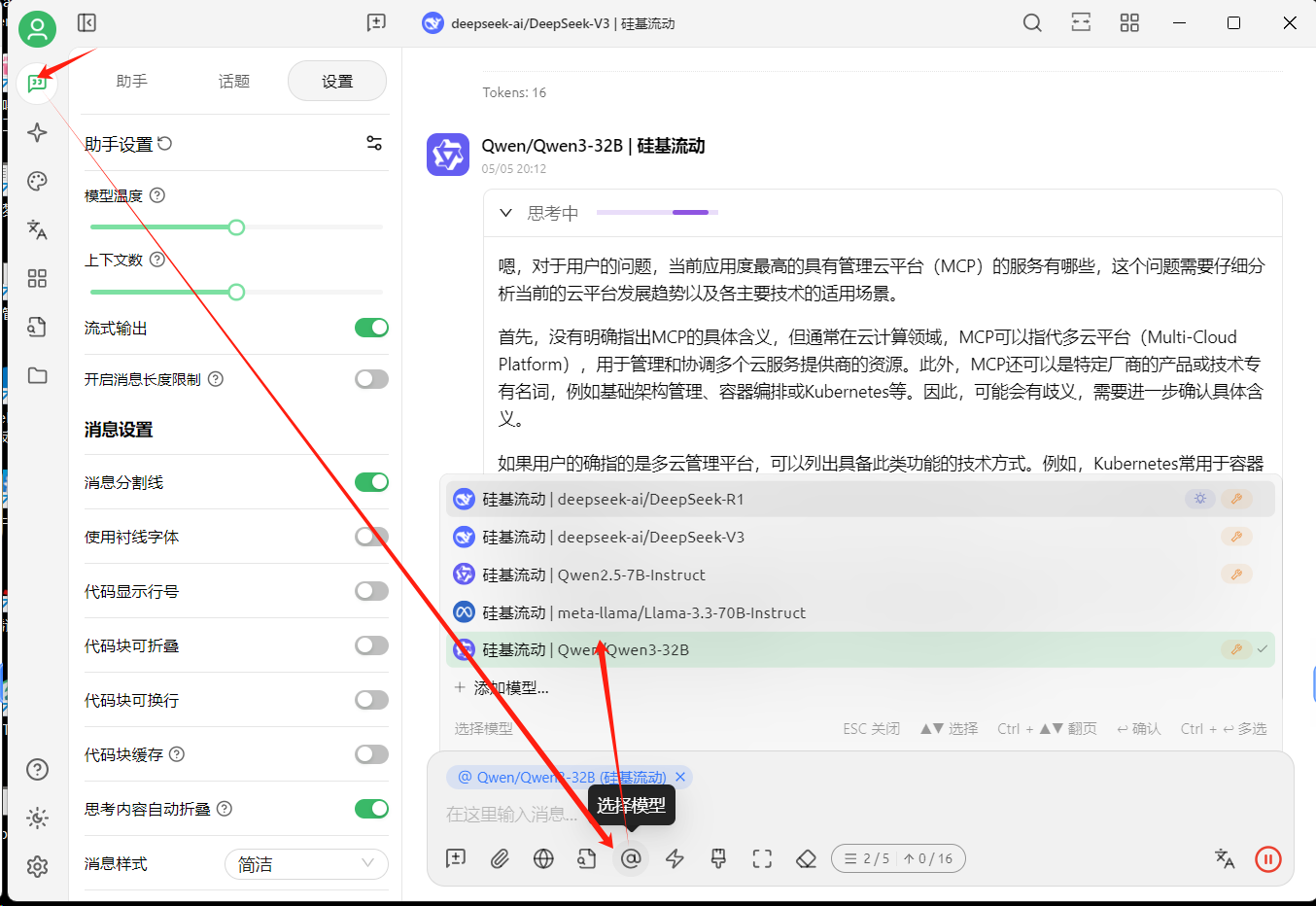Enable 使用衬线字体 switch
The height and width of the screenshot is (906, 1316).
click(x=371, y=537)
